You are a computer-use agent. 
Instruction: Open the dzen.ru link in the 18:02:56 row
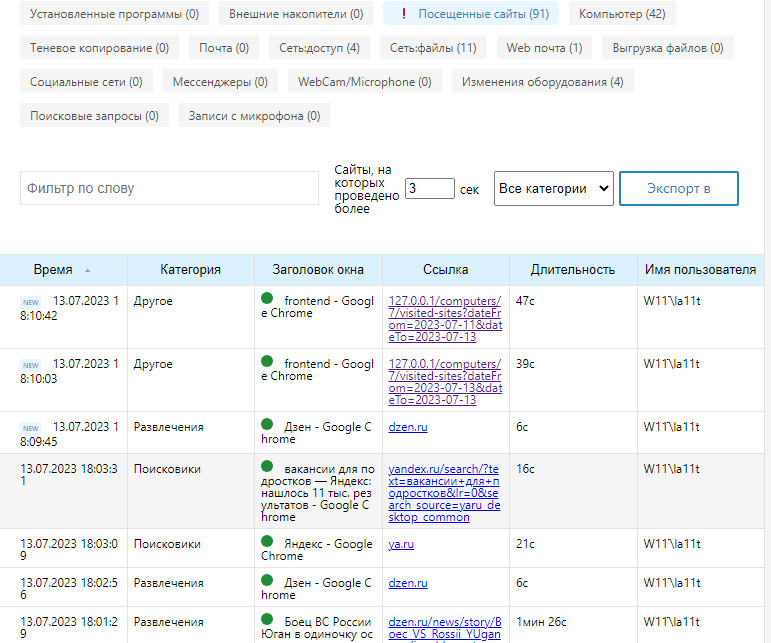click(x=408, y=583)
